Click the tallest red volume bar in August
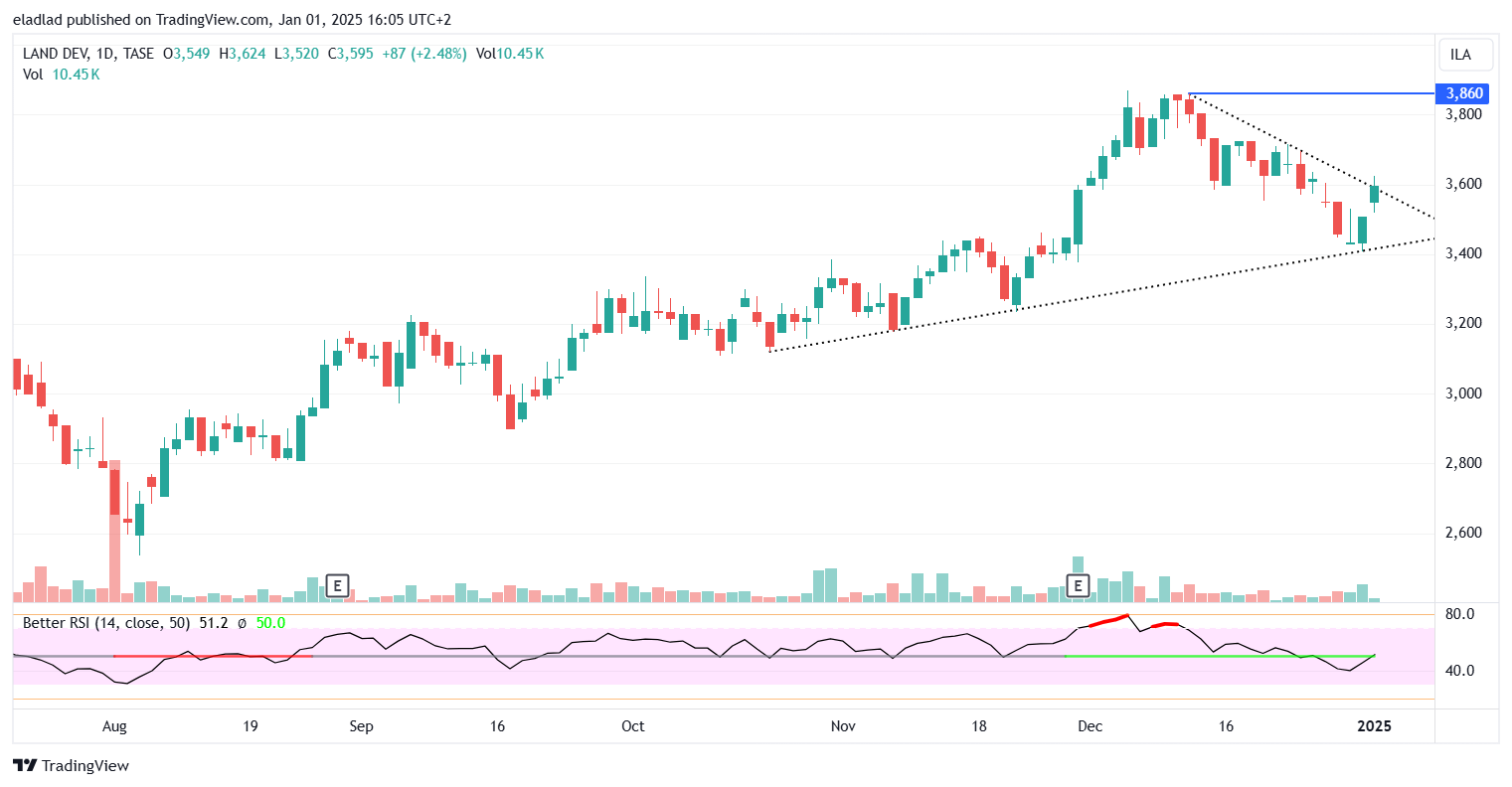 tap(114, 532)
